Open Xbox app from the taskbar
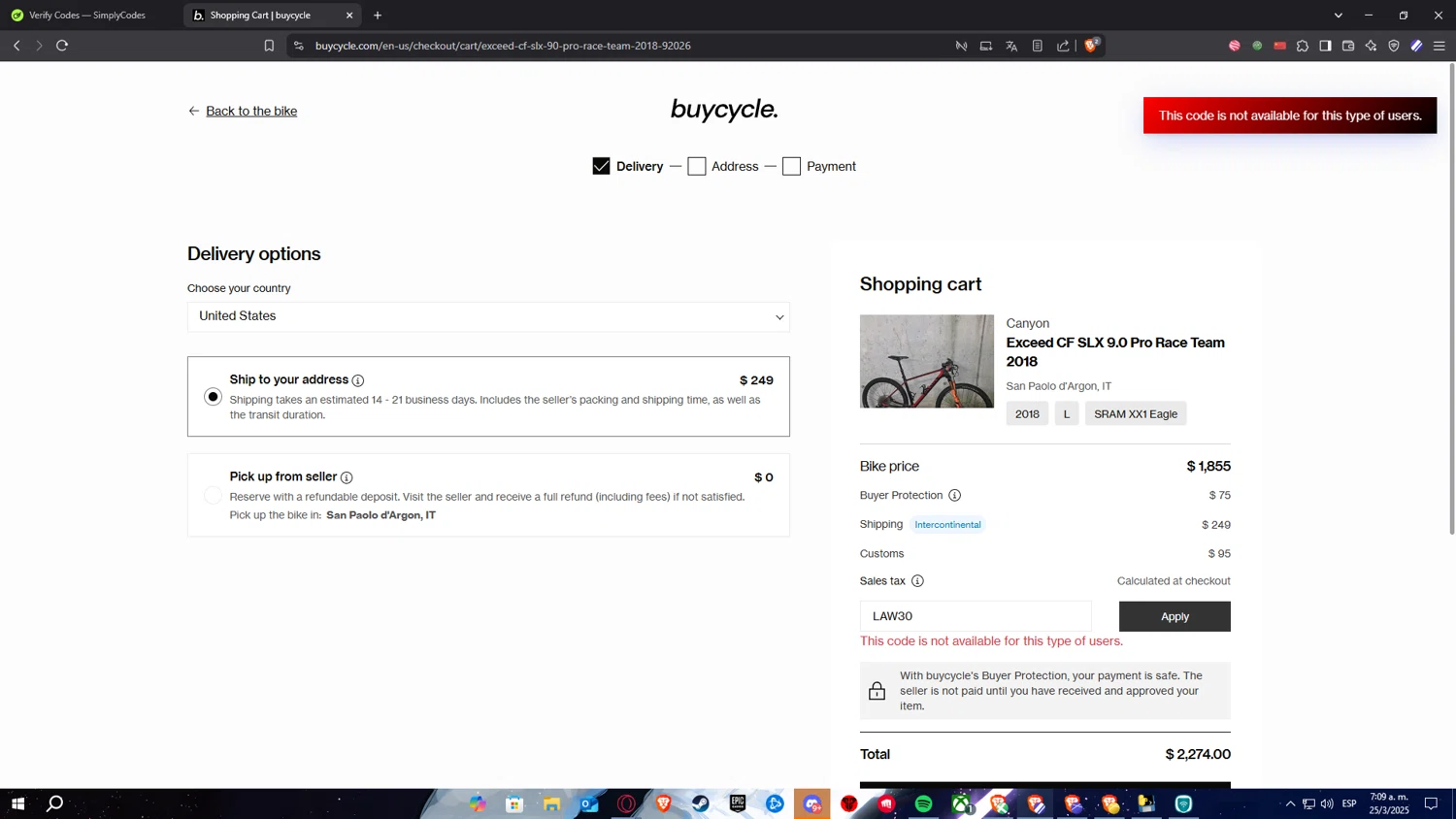The width and height of the screenshot is (1456, 819). tap(961, 803)
